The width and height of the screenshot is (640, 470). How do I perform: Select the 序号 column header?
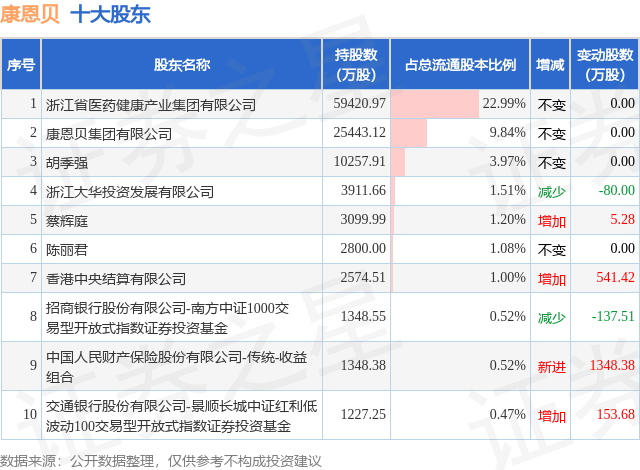point(21,64)
